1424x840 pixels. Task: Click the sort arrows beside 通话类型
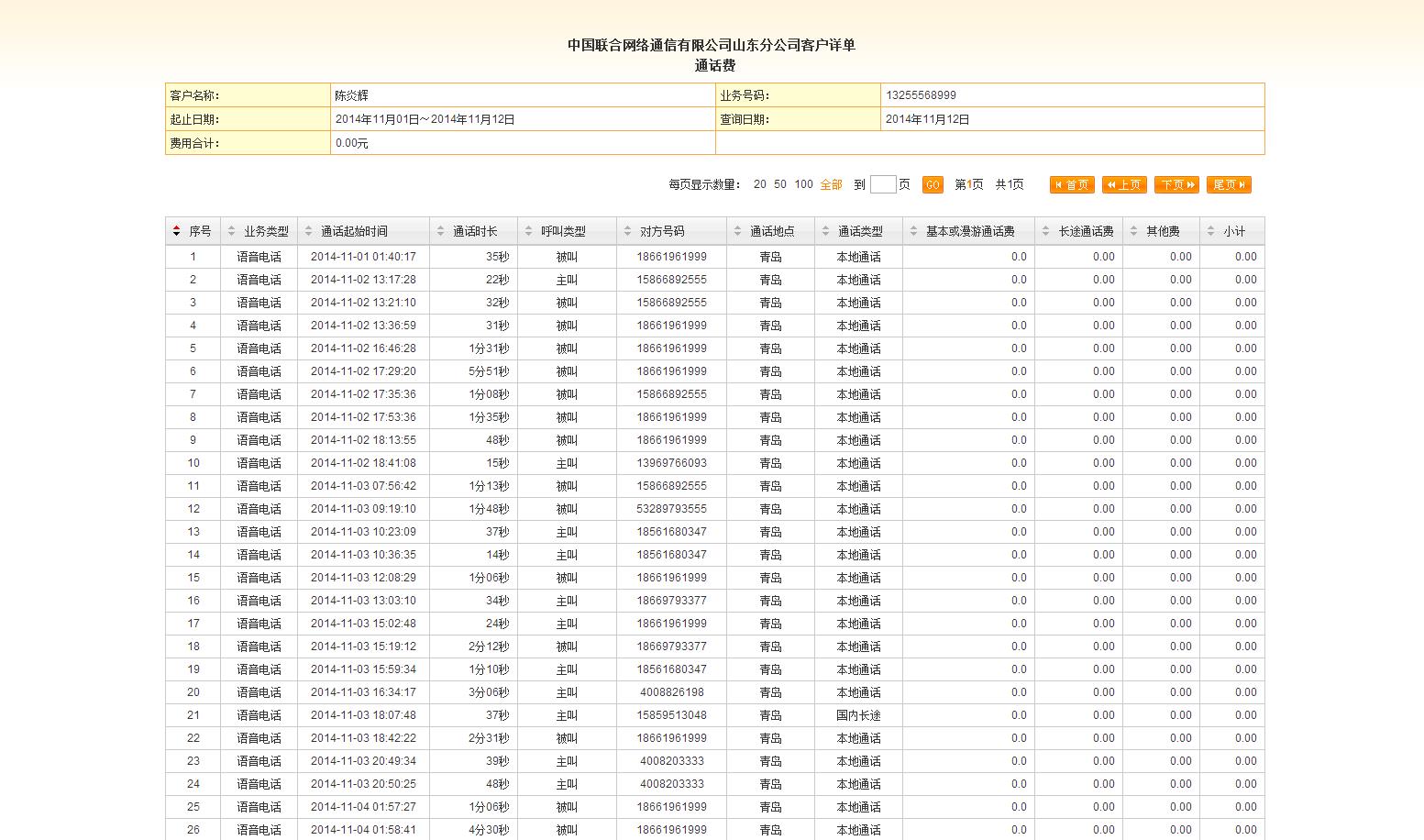(x=825, y=232)
